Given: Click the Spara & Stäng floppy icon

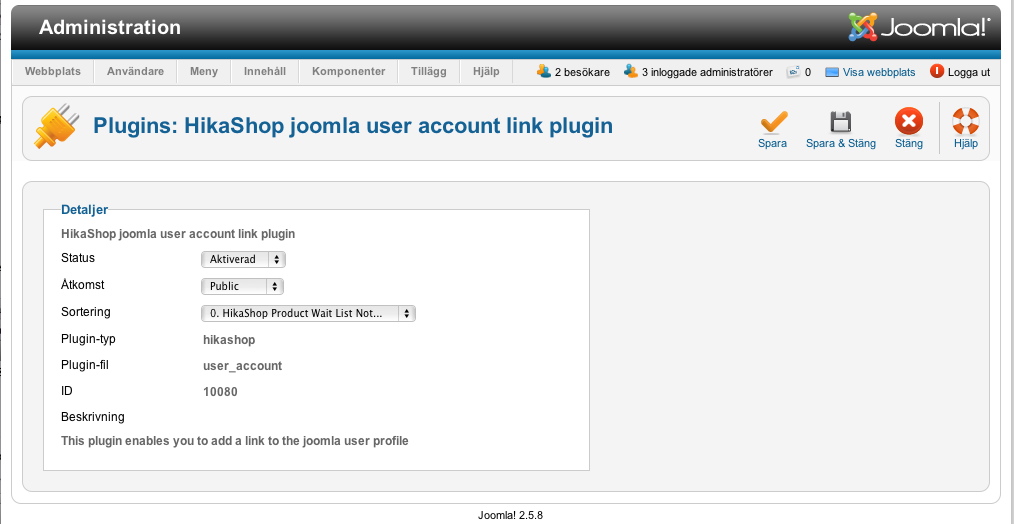Looking at the screenshot, I should (x=840, y=122).
